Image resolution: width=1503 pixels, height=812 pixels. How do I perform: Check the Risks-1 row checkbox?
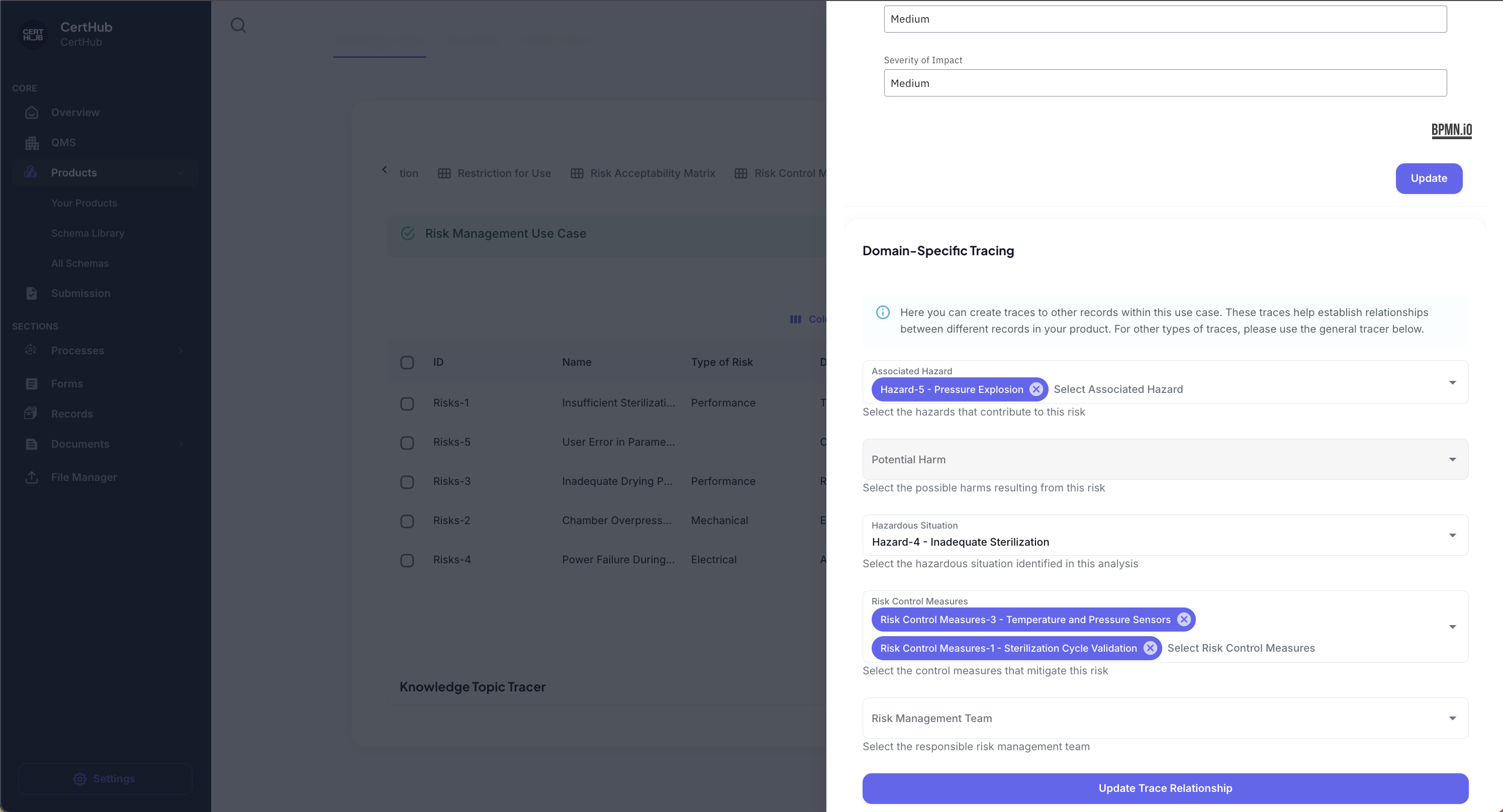point(407,403)
